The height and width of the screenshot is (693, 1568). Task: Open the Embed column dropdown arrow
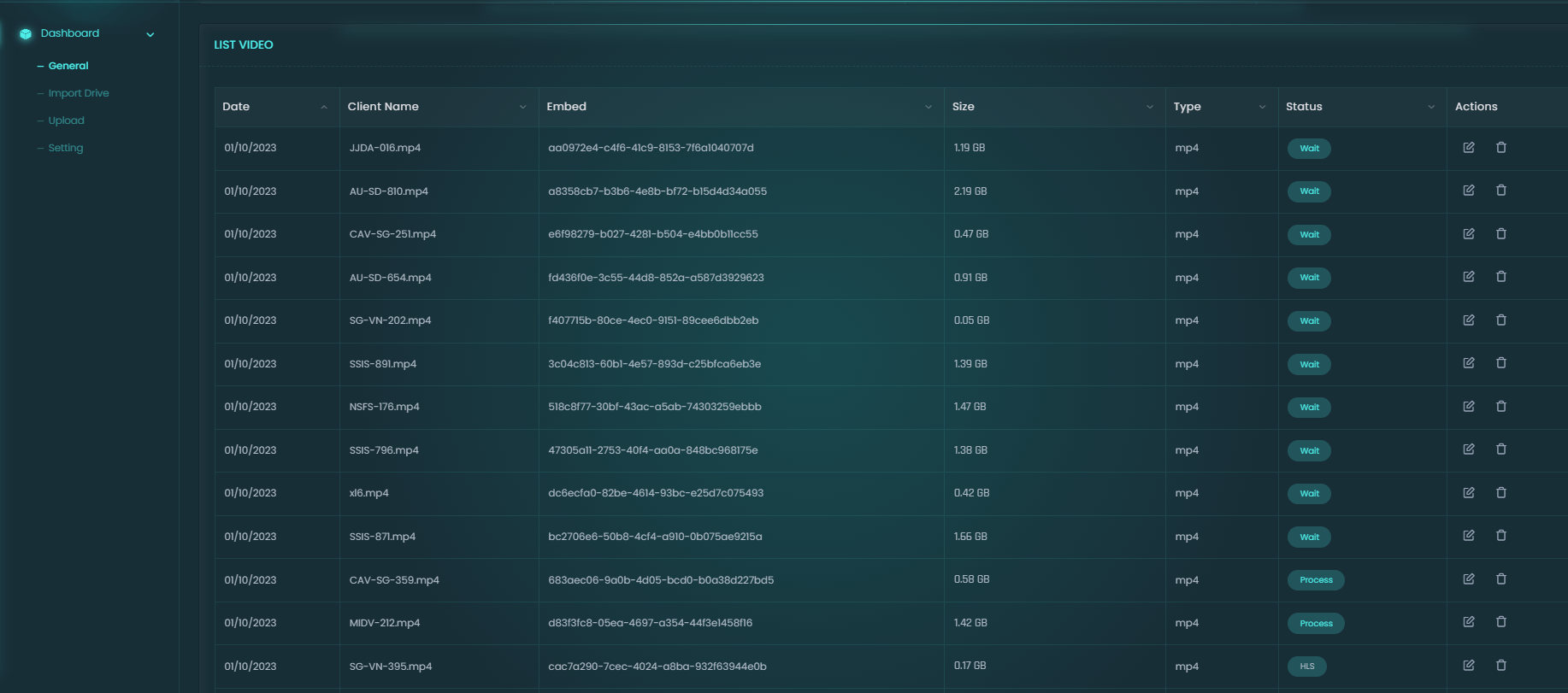pos(928,107)
